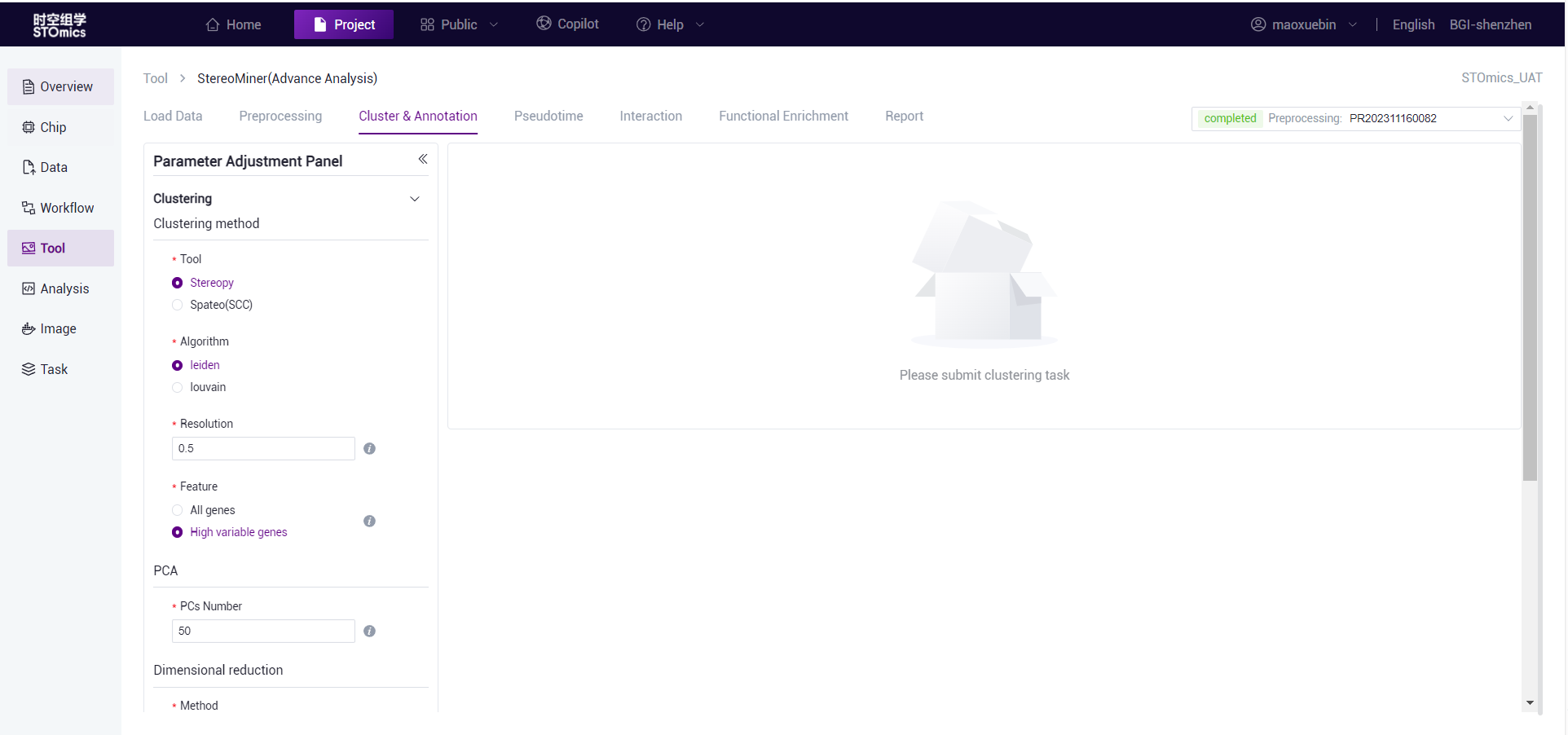
Task: Click the Workflow sidebar icon
Action: pos(29,208)
